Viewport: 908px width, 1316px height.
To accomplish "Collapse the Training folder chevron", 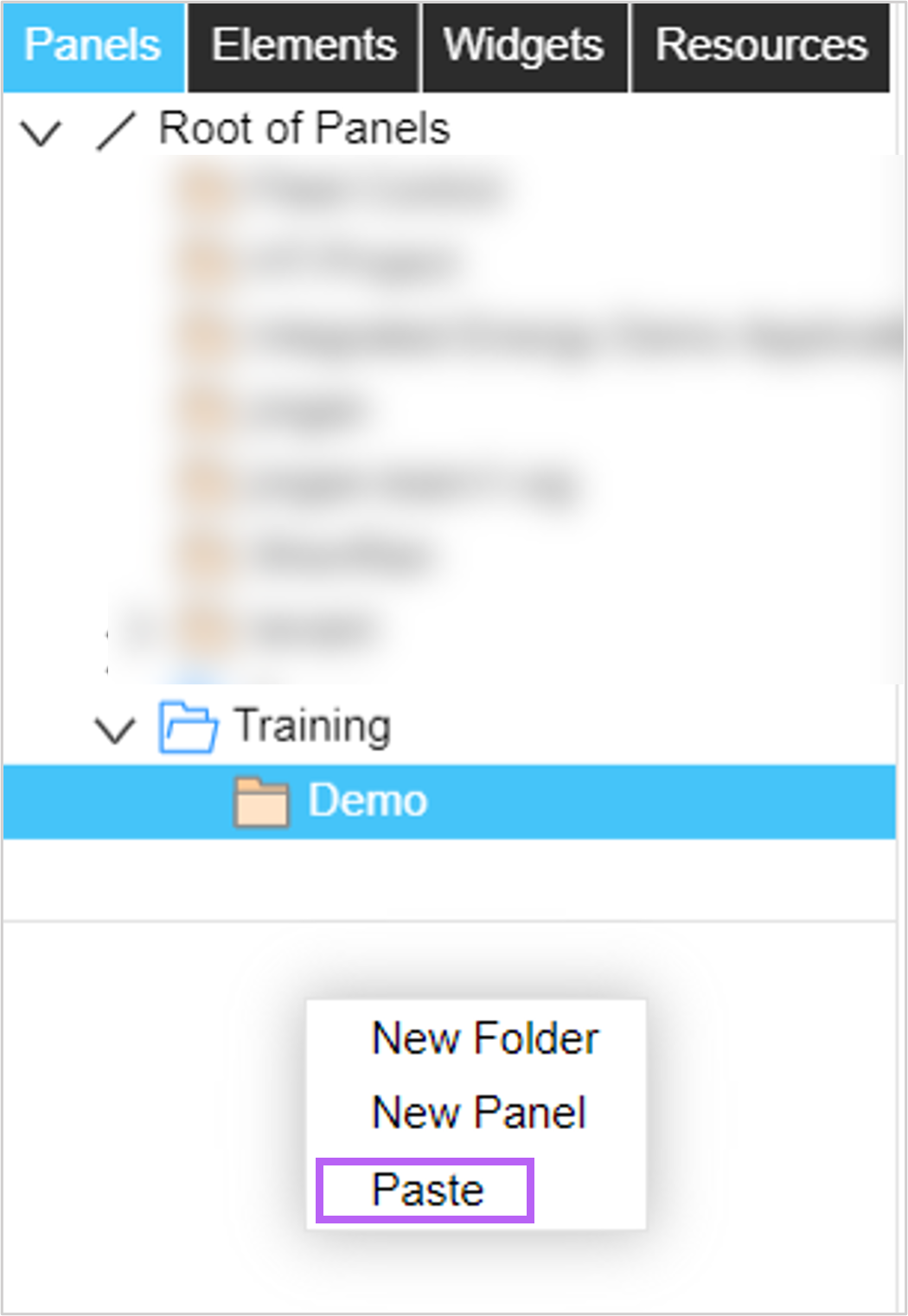I will click(x=115, y=729).
